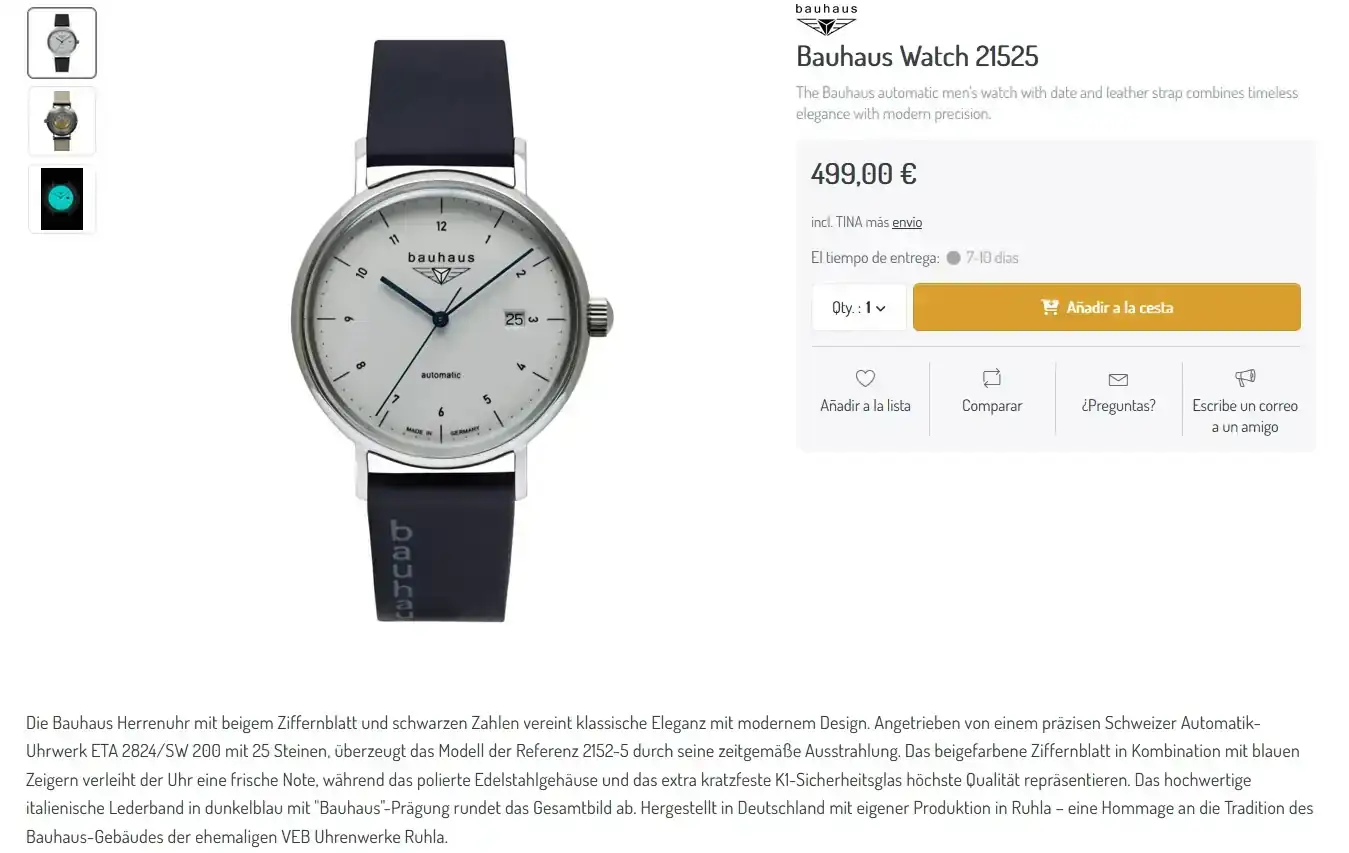The width and height of the screenshot is (1349, 853).
Task: Click the heart wishlist icon
Action: point(865,378)
